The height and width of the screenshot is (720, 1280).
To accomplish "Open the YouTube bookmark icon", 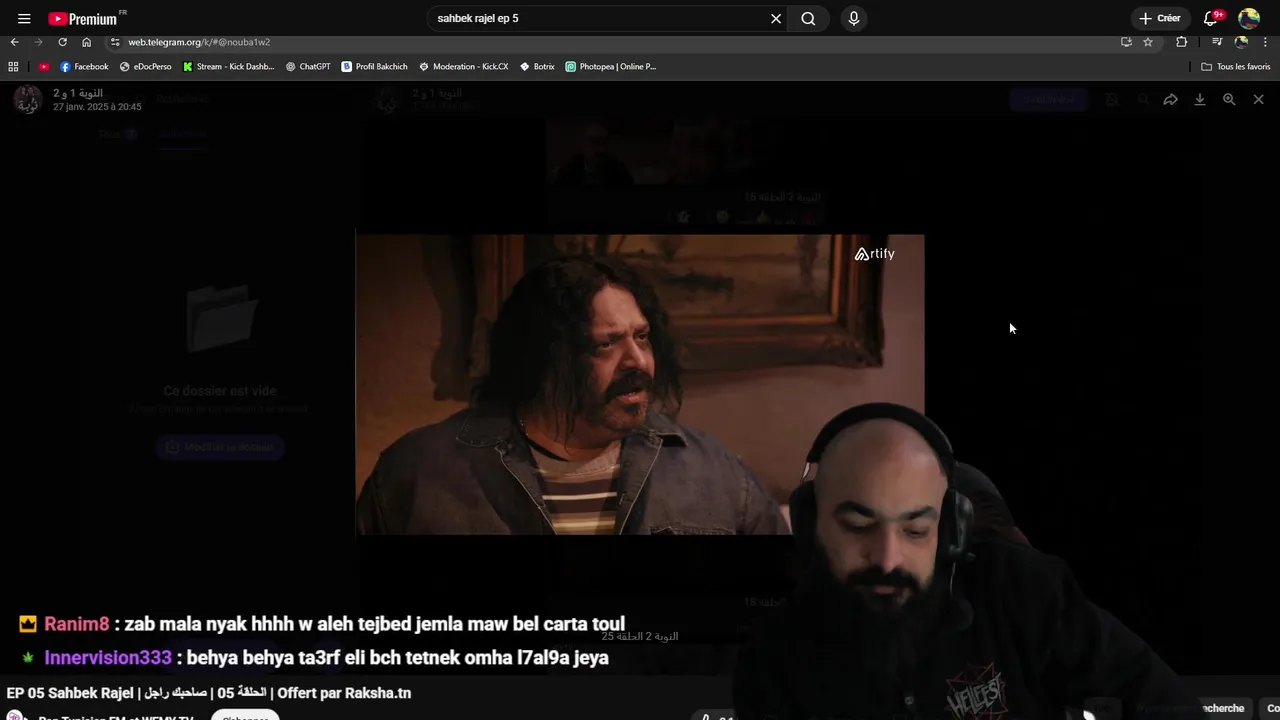I will [x=44, y=66].
